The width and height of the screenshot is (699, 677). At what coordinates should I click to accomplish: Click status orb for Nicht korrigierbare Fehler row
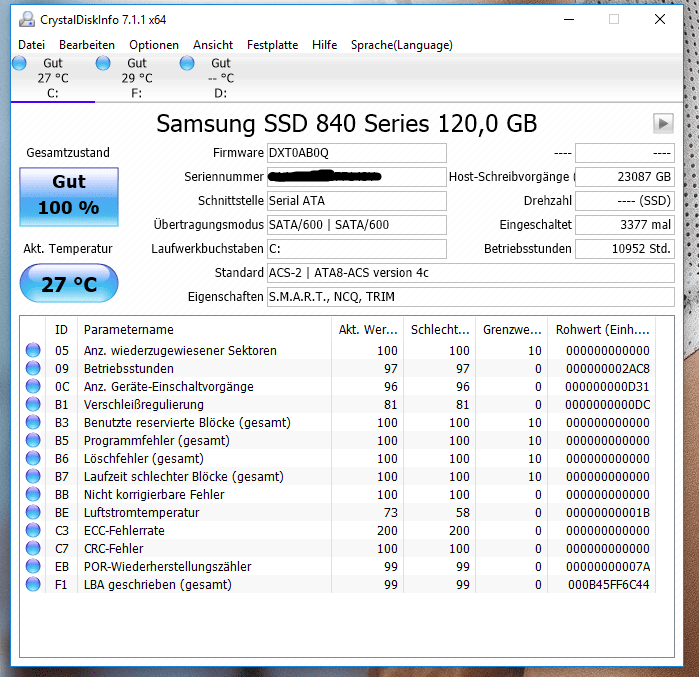point(33,494)
